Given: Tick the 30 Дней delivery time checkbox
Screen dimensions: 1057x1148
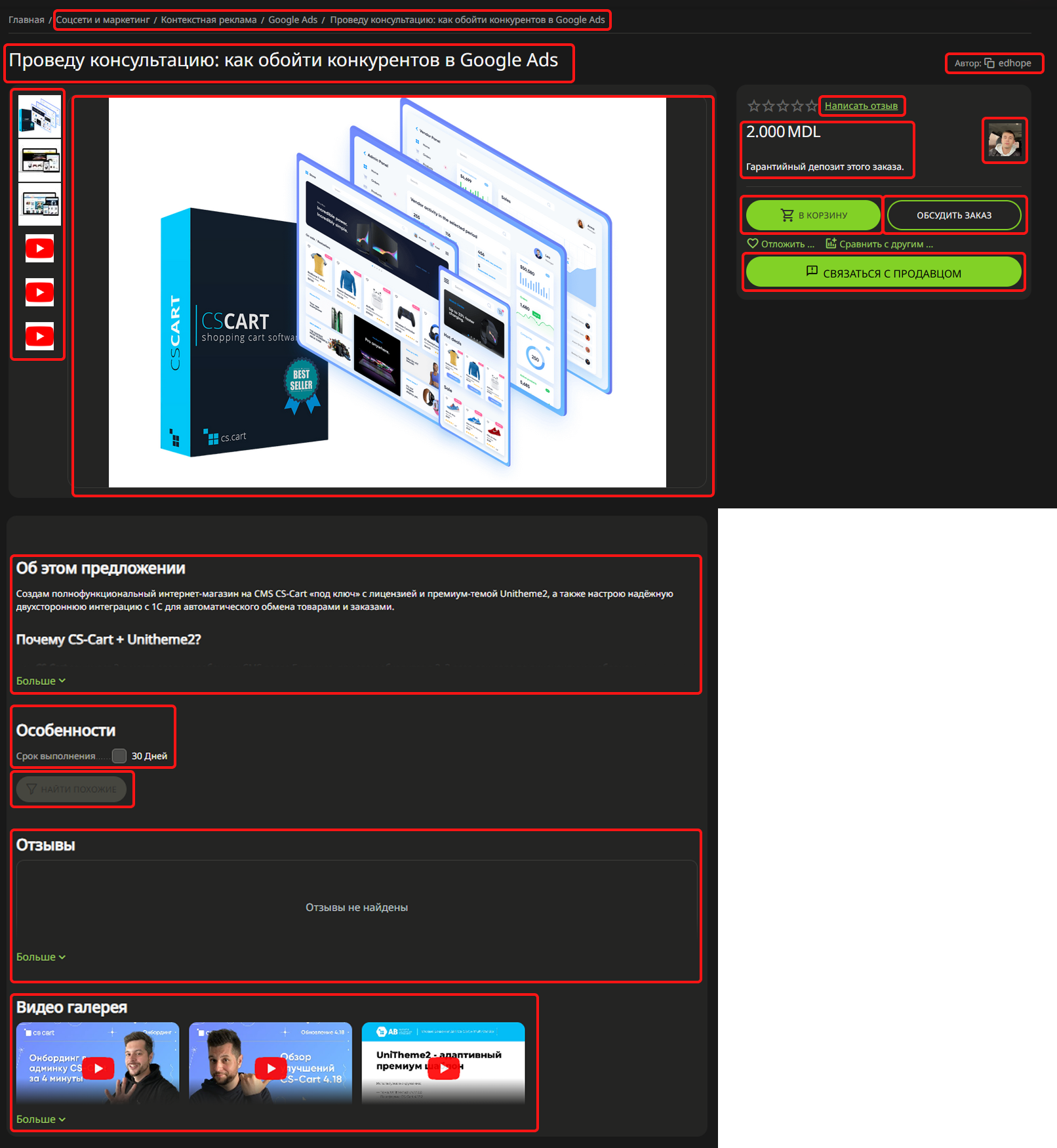Looking at the screenshot, I should point(119,756).
